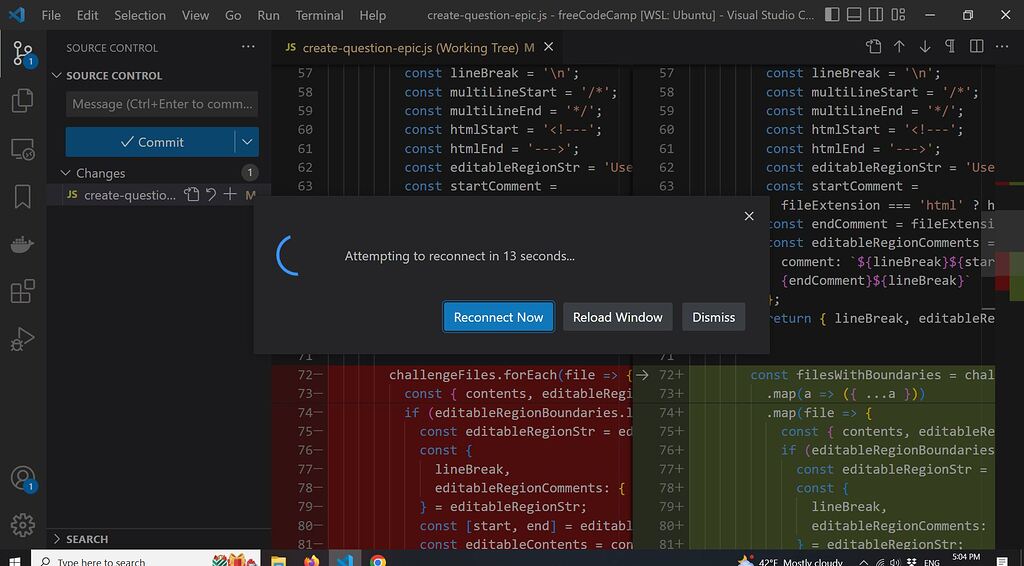Go to next change arrow
1024x566 pixels.
point(925,46)
